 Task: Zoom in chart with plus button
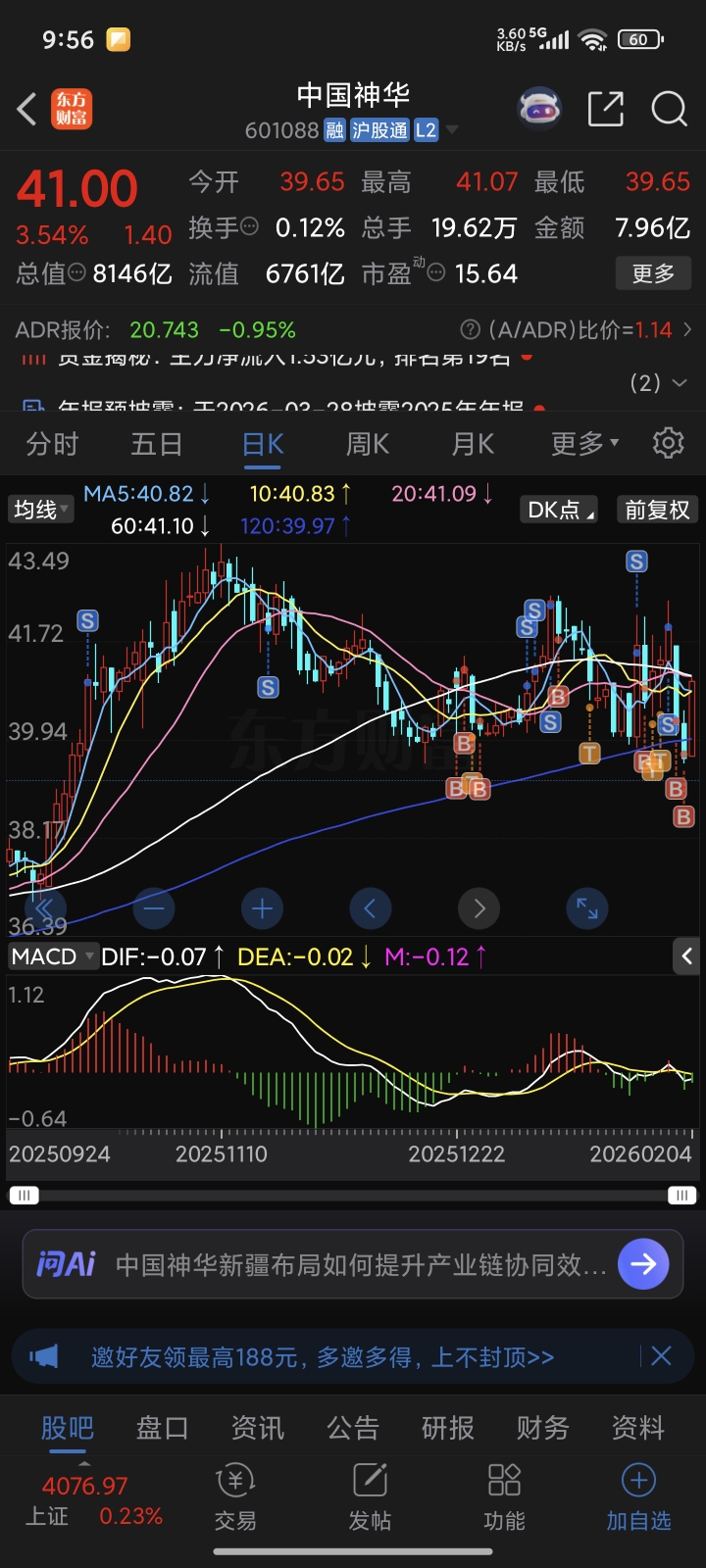pos(262,908)
